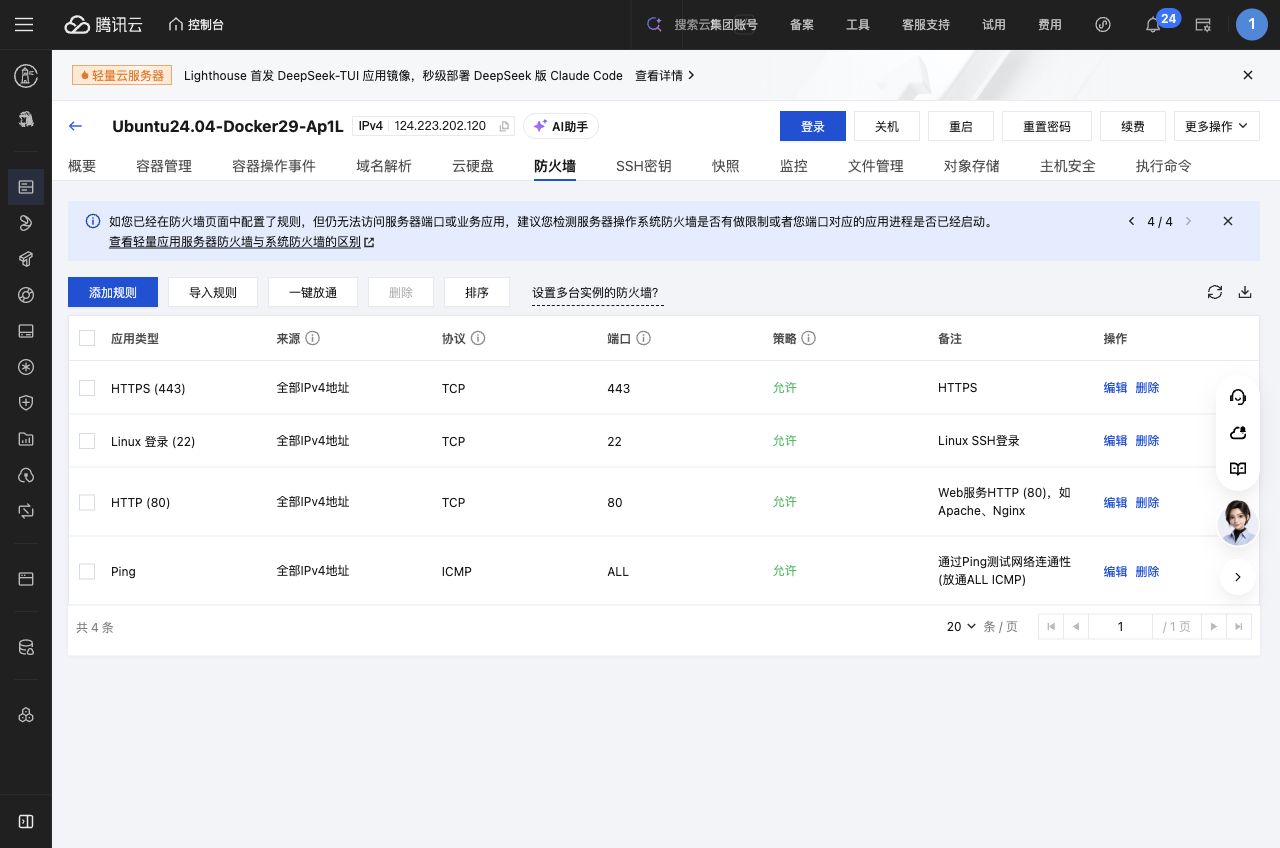1280x848 pixels.
Task: Check the HTTP (80) rule checkbox
Action: point(87,502)
